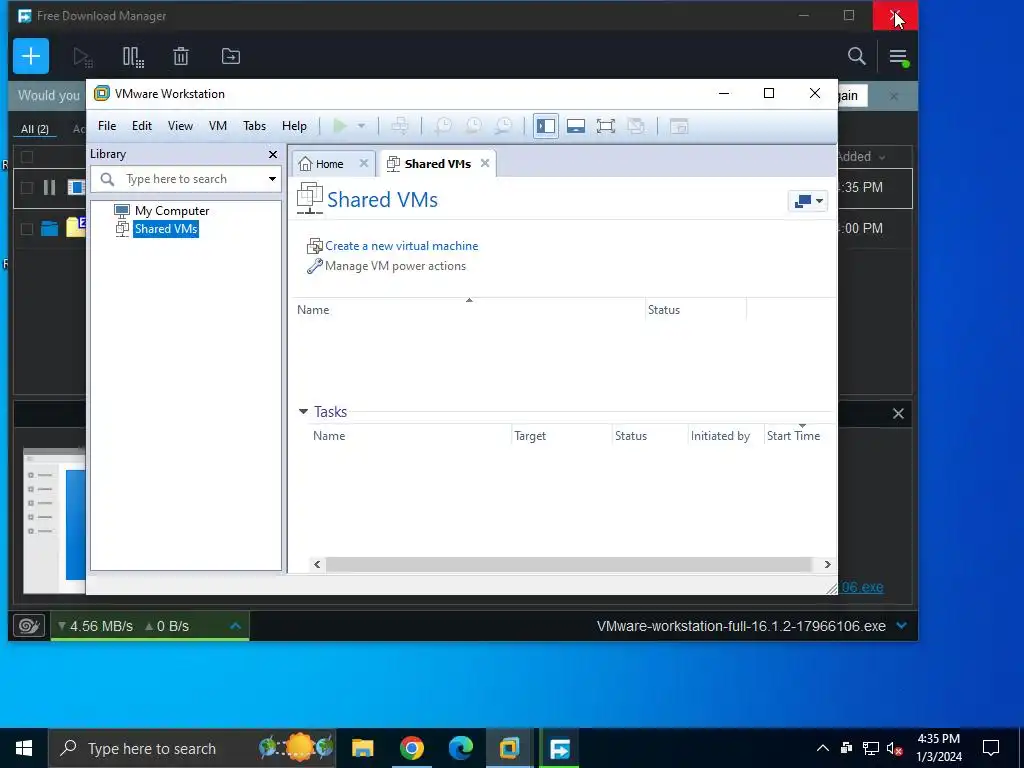
Task: Sort tasks by Initiated by column
Action: [720, 436]
